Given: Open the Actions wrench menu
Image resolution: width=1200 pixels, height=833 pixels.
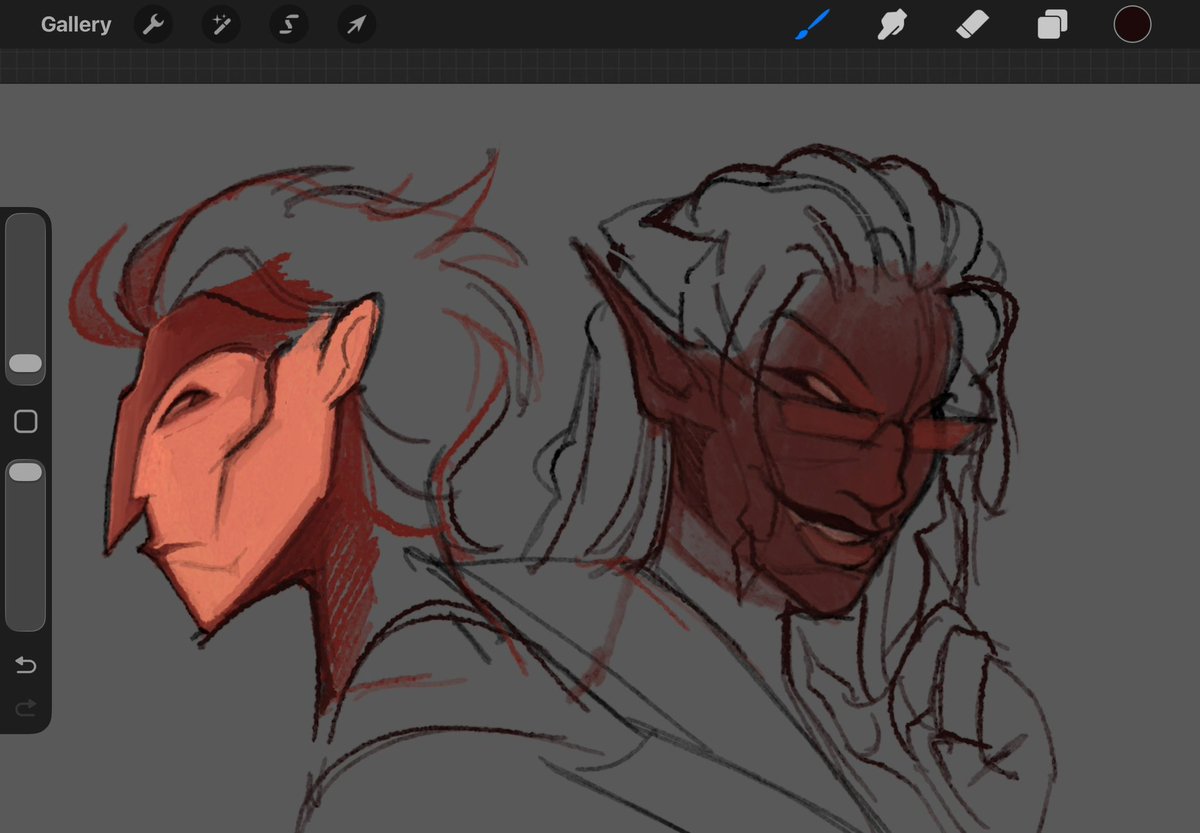Looking at the screenshot, I should [x=153, y=25].
